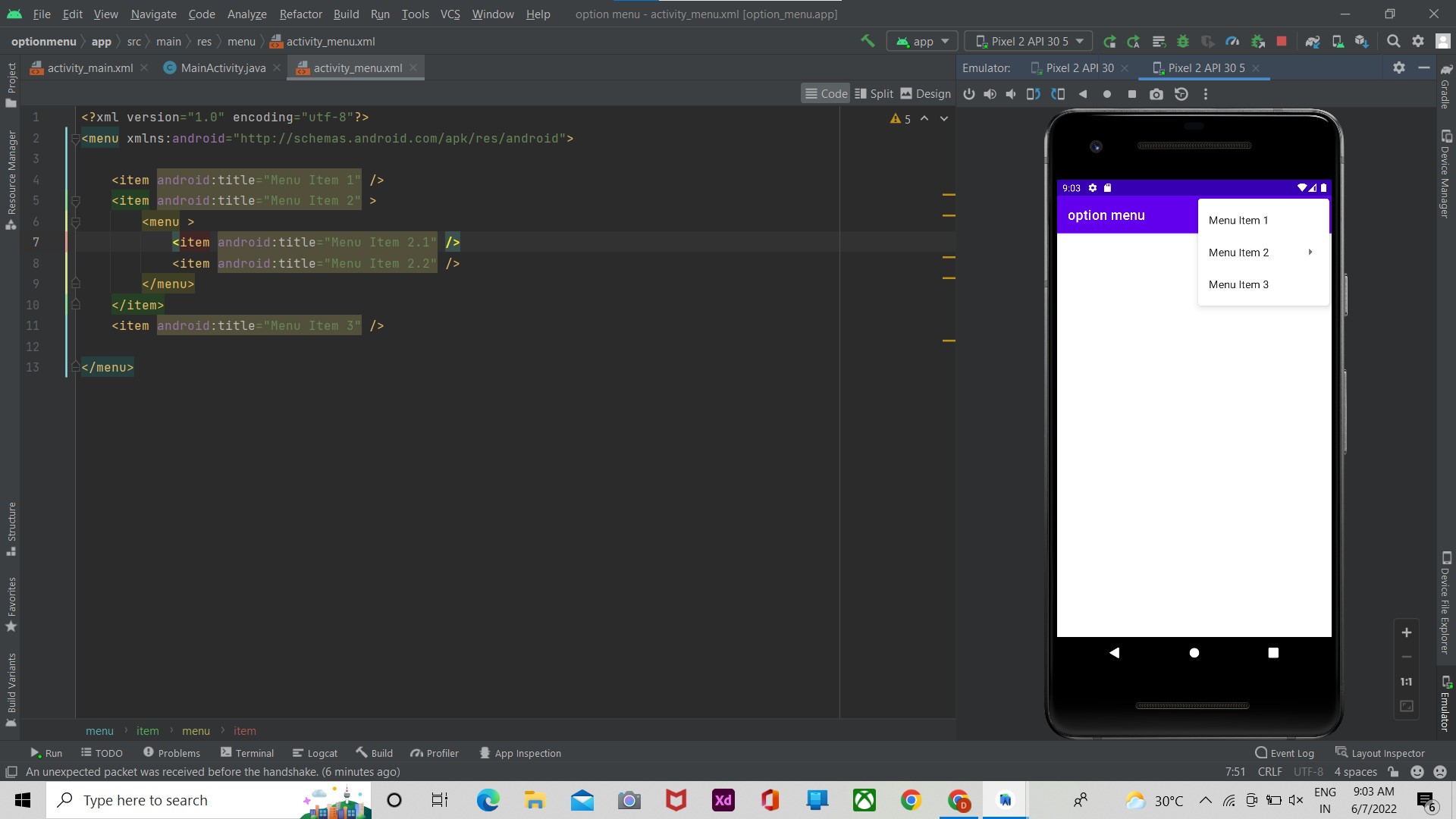The height and width of the screenshot is (819, 1456).
Task: Open IDE settings gear in main toolbar
Action: (x=1418, y=42)
